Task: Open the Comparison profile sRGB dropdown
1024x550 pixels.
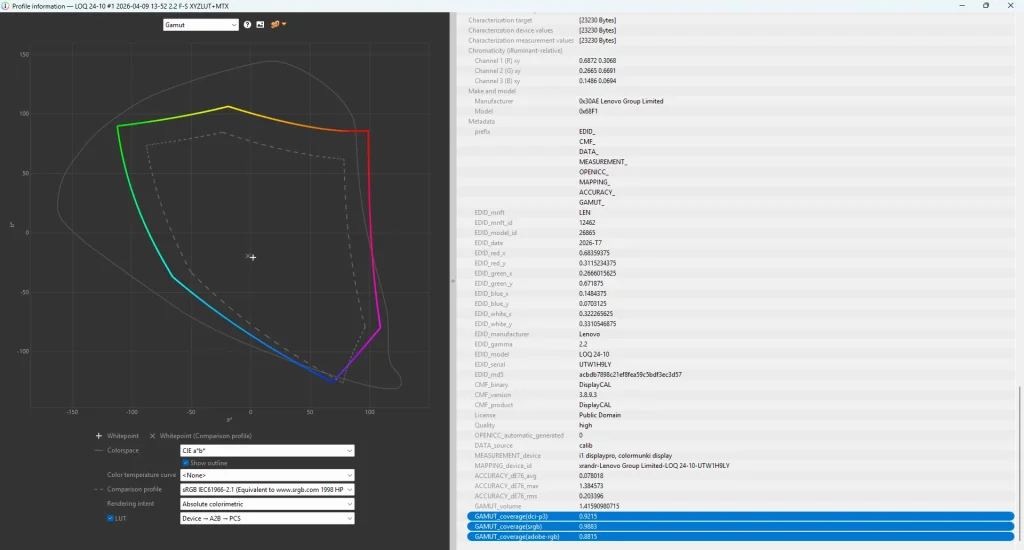Action: coord(267,489)
